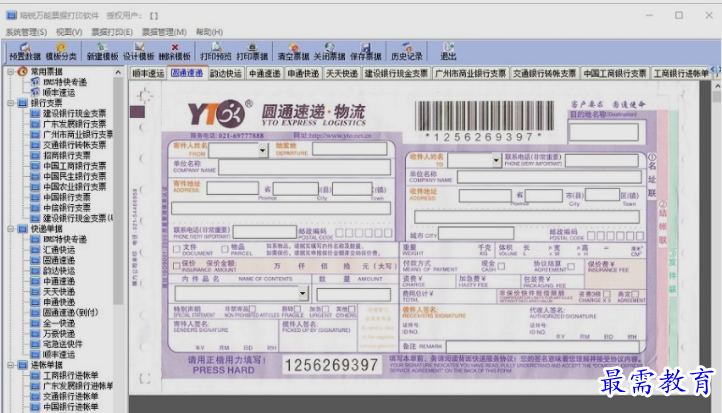The height and width of the screenshot is (413, 722).
Task: Switch to the 天天快递 tab
Action: (342, 73)
